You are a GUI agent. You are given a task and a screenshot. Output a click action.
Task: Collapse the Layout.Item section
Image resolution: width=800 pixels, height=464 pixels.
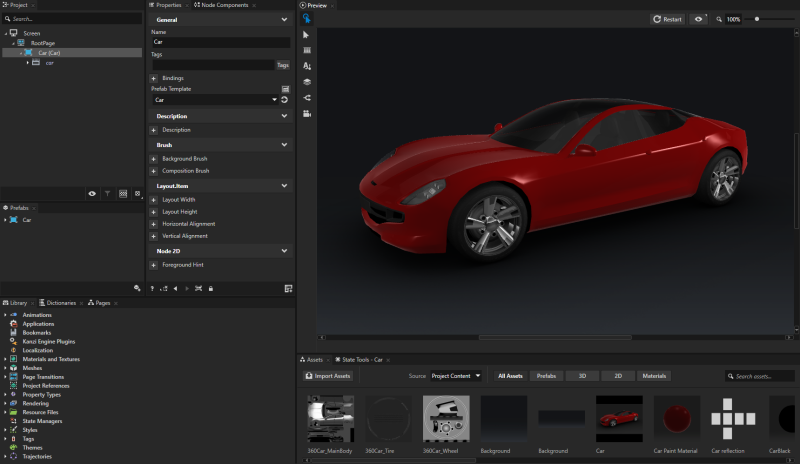(x=285, y=186)
